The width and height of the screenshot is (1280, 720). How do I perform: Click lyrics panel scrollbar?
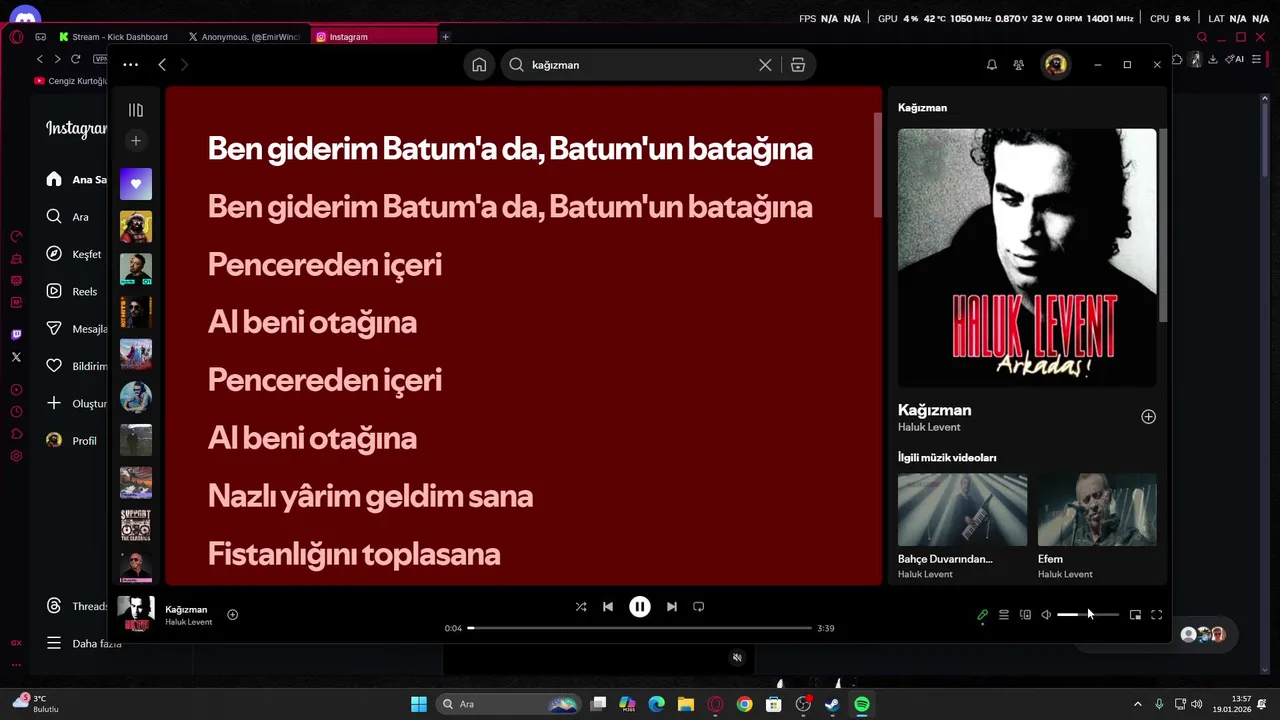click(878, 165)
